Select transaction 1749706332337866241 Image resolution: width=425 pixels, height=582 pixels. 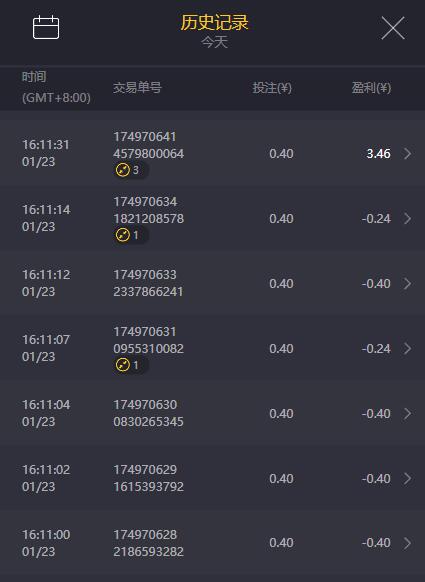(148, 283)
